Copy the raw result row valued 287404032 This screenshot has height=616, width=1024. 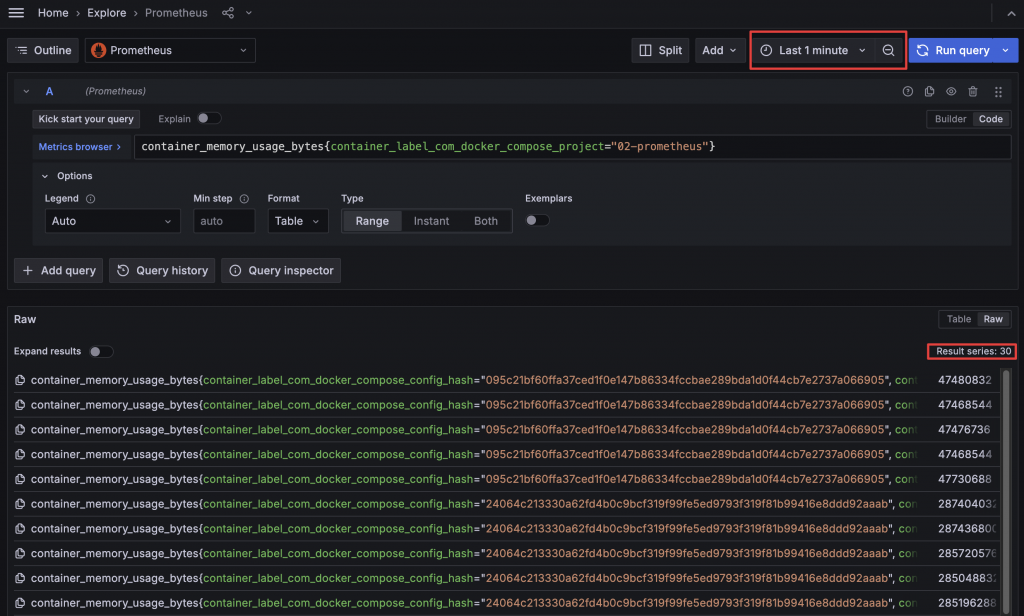pos(20,504)
